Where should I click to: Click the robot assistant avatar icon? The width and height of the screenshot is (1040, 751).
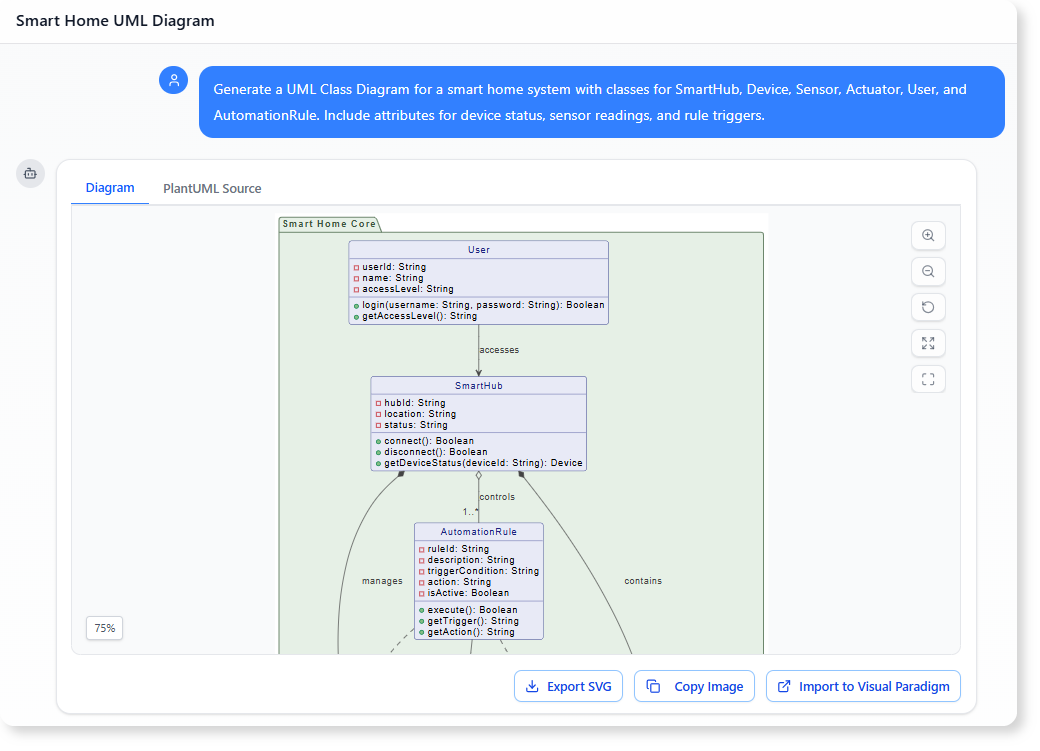[30, 173]
